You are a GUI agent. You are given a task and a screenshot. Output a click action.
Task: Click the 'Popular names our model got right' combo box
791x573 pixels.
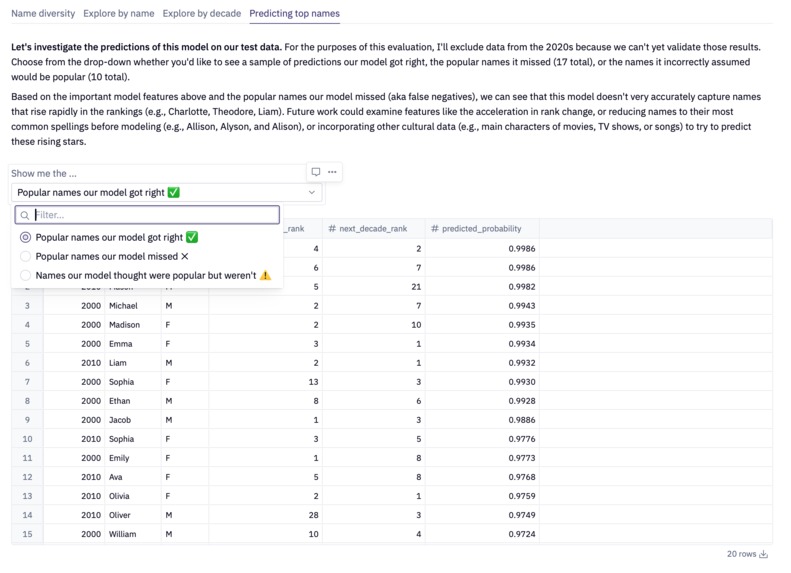pos(166,193)
